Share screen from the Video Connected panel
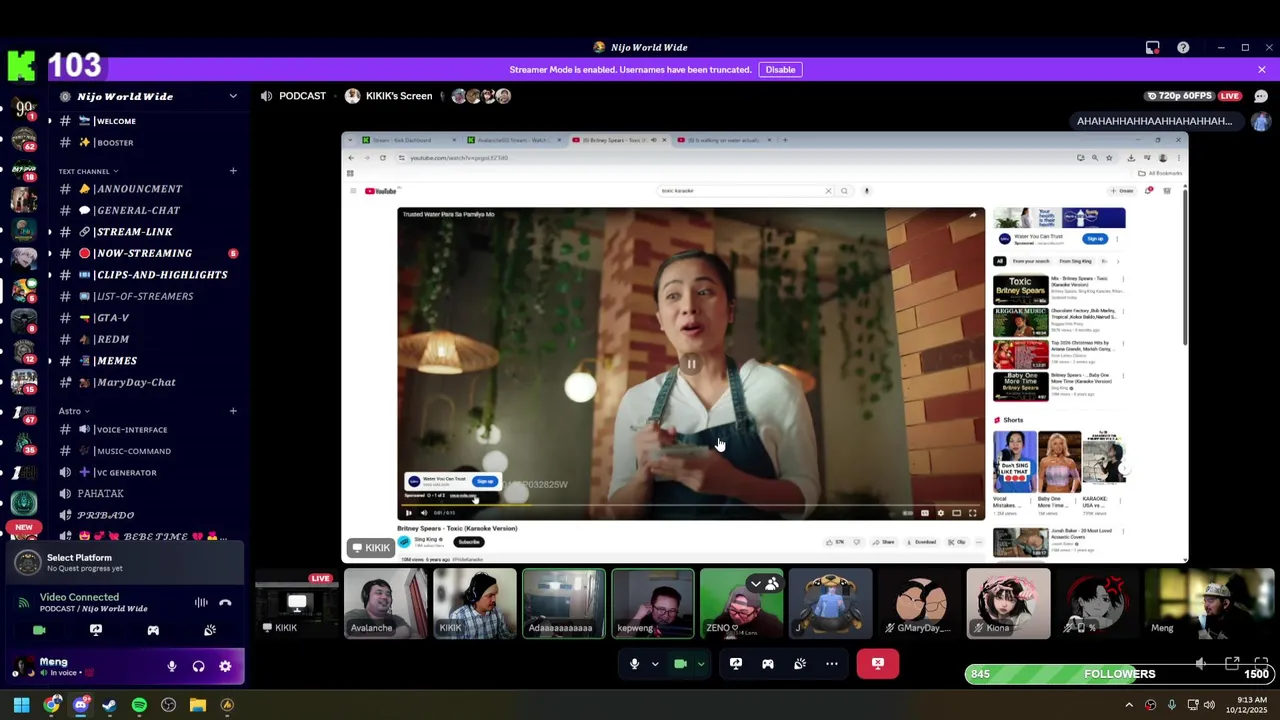The width and height of the screenshot is (1280, 720). (x=96, y=630)
